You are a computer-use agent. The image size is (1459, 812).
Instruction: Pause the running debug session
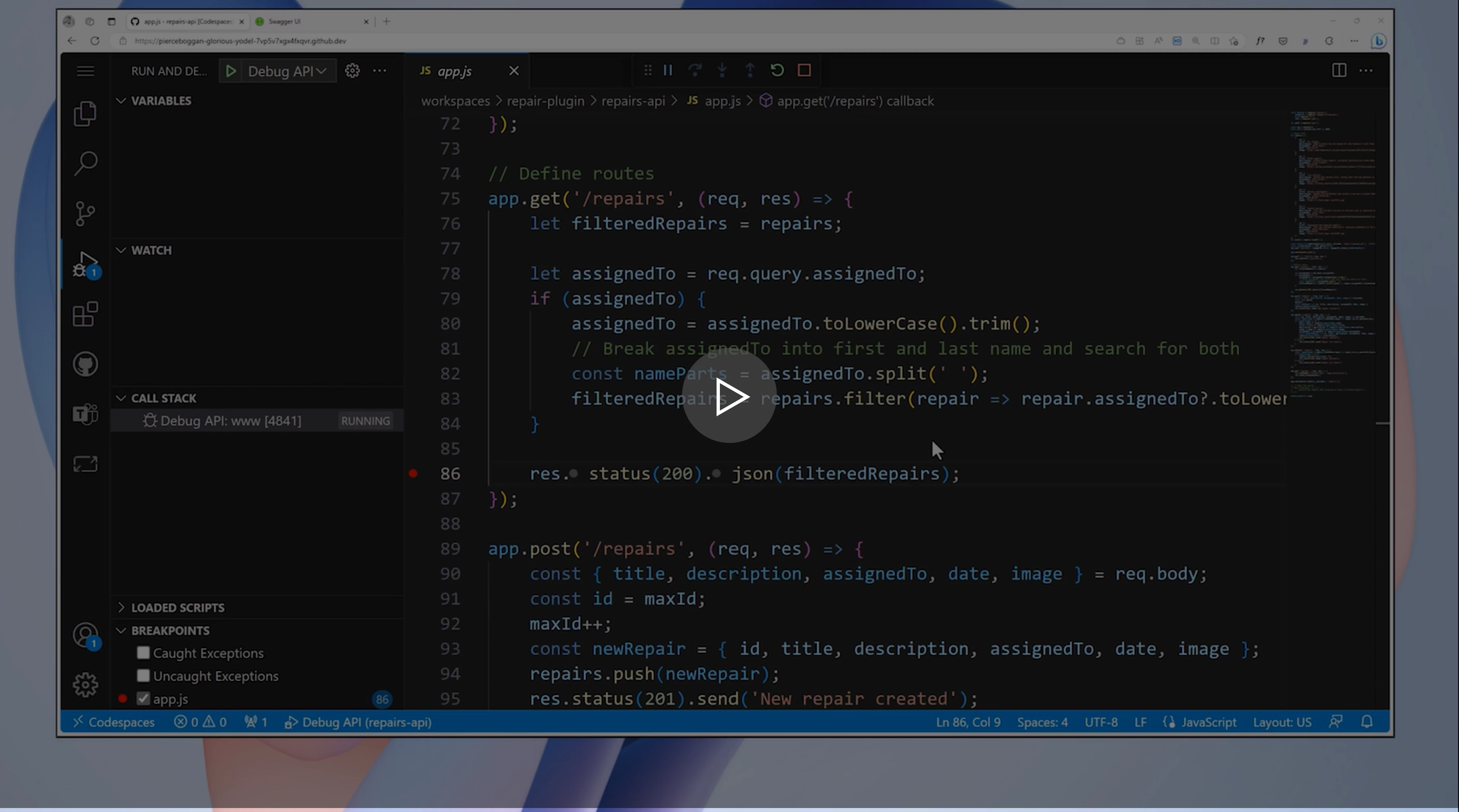[x=667, y=70]
